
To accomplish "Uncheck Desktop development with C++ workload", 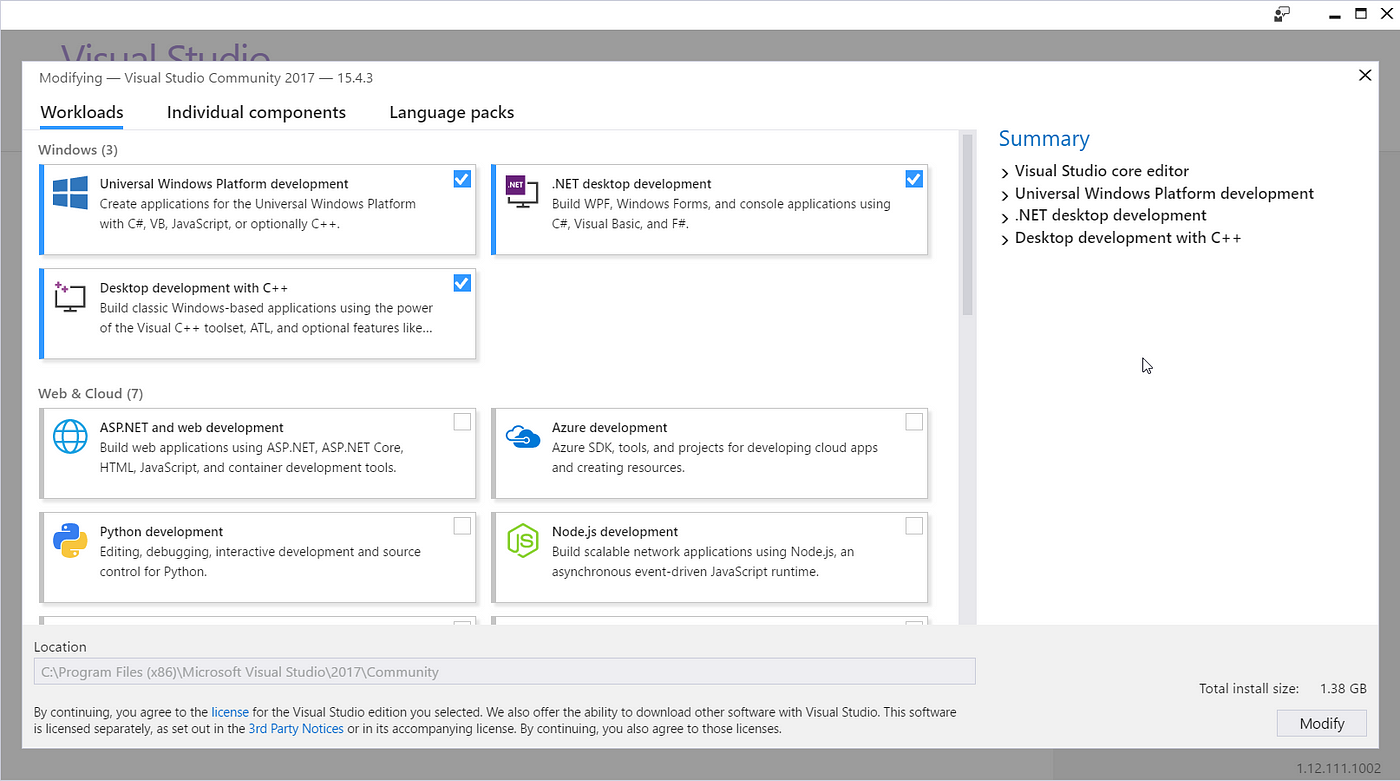I will 462,283.
